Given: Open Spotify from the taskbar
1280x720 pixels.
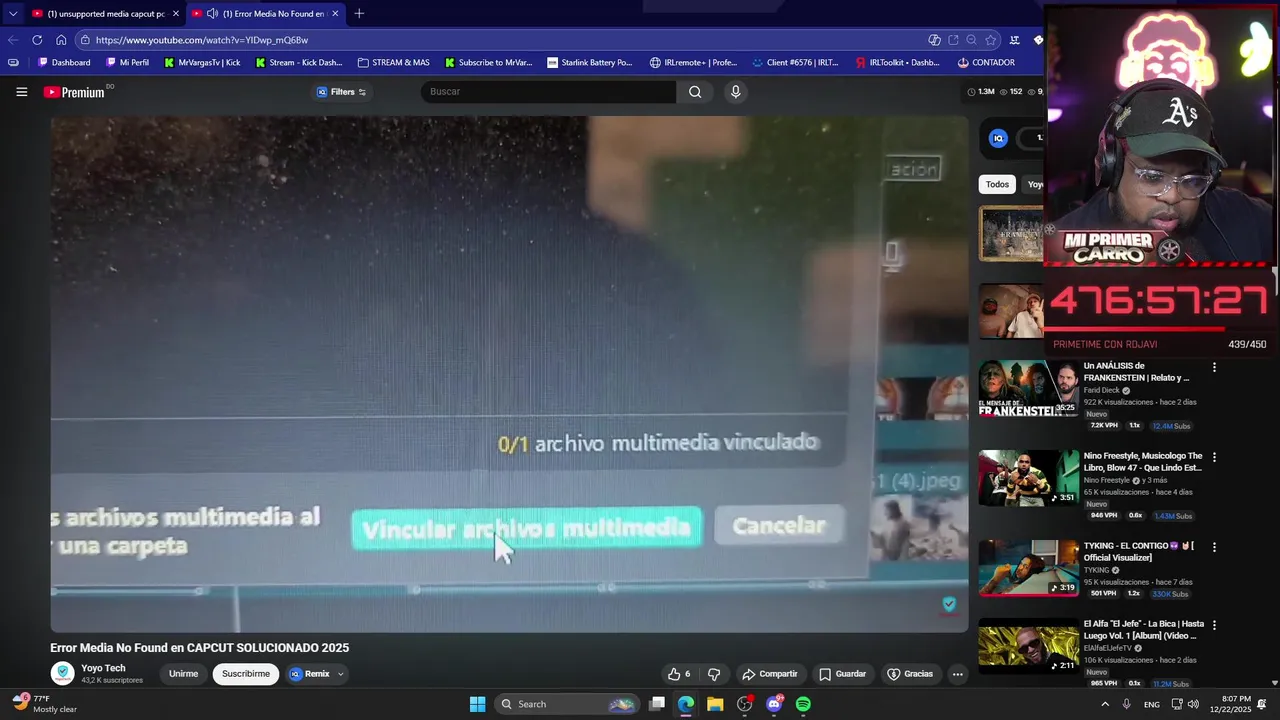Looking at the screenshot, I should 803,704.
